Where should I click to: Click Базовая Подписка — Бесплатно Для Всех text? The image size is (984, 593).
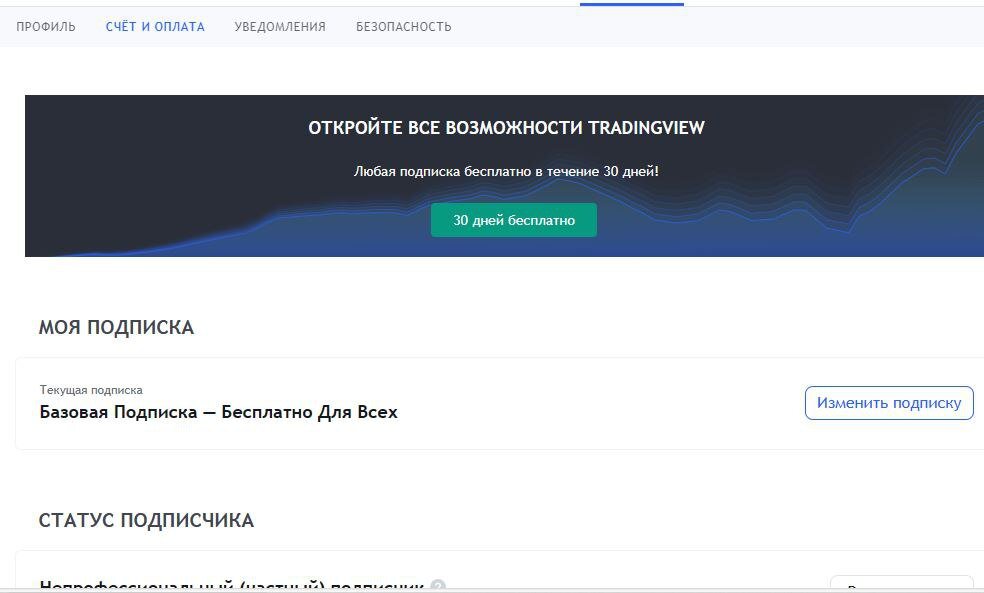coord(218,412)
